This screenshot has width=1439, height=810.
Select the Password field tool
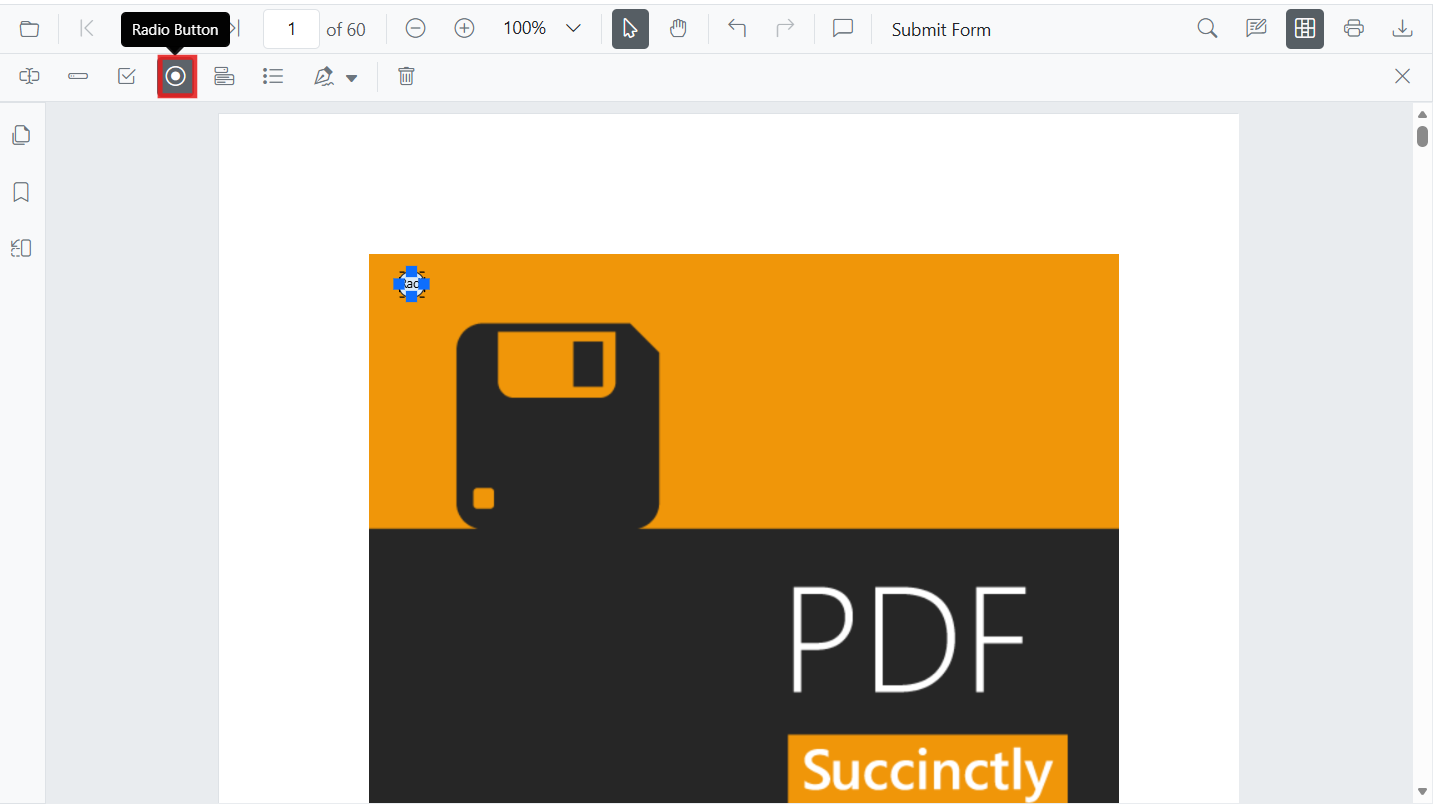click(x=78, y=77)
